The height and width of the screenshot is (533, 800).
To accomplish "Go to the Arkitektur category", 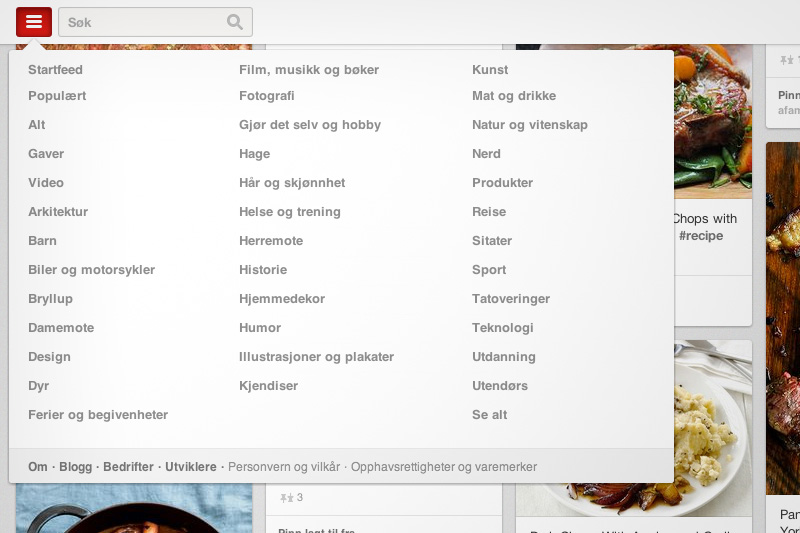I will [x=58, y=212].
